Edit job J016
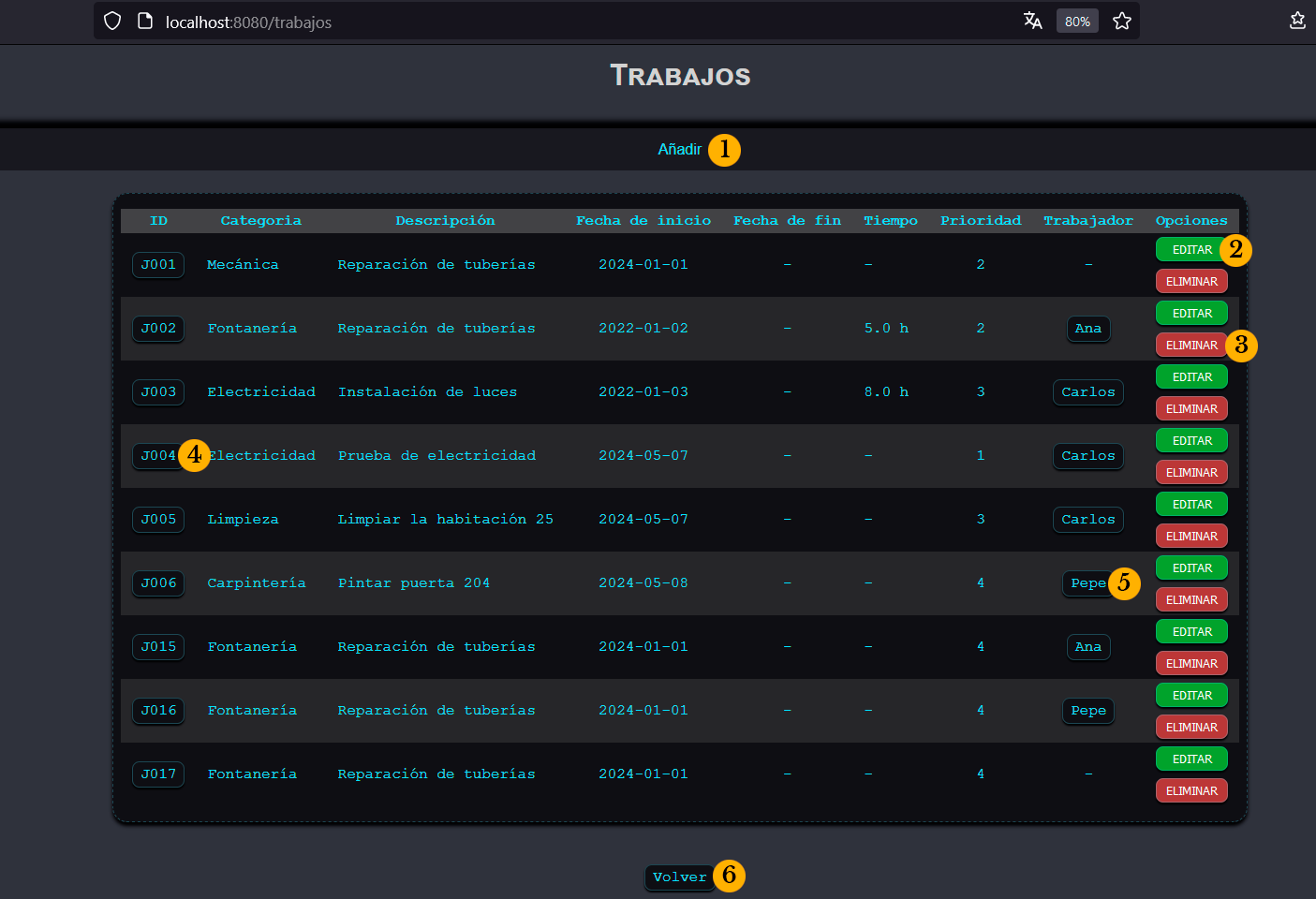 1191,696
